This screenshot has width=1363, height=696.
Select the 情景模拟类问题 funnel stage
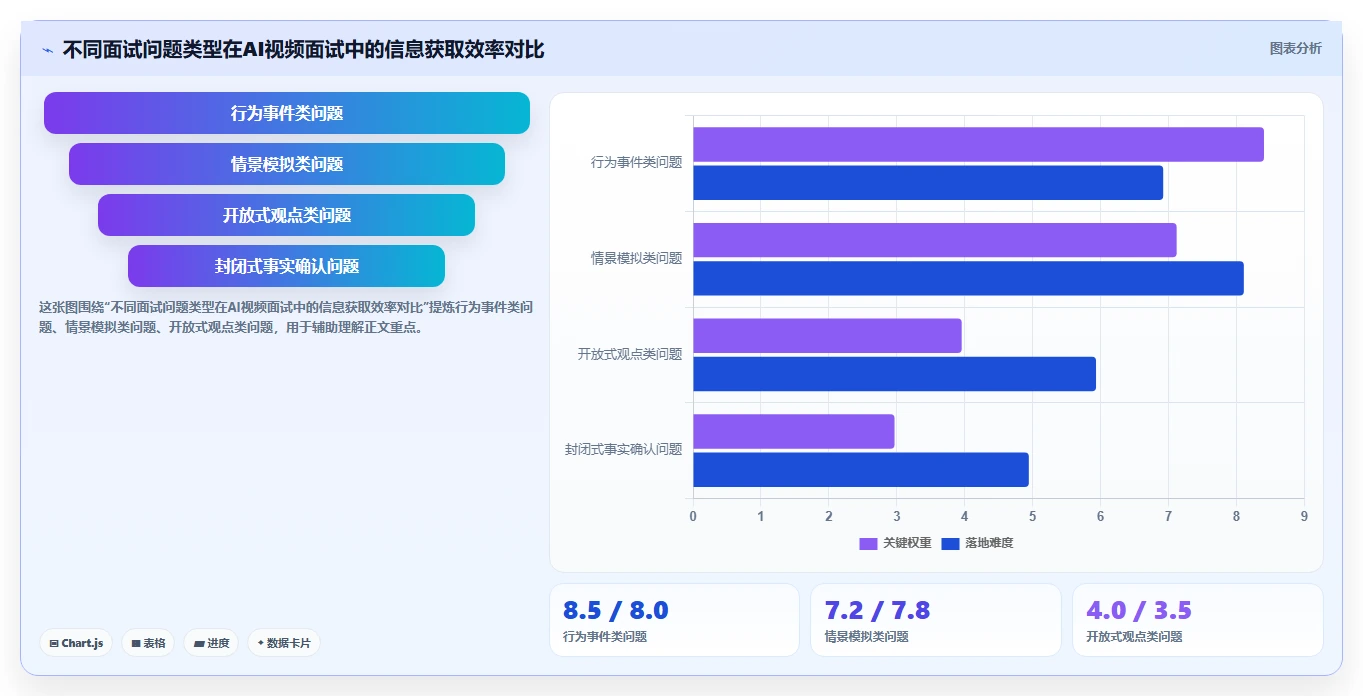pos(287,164)
